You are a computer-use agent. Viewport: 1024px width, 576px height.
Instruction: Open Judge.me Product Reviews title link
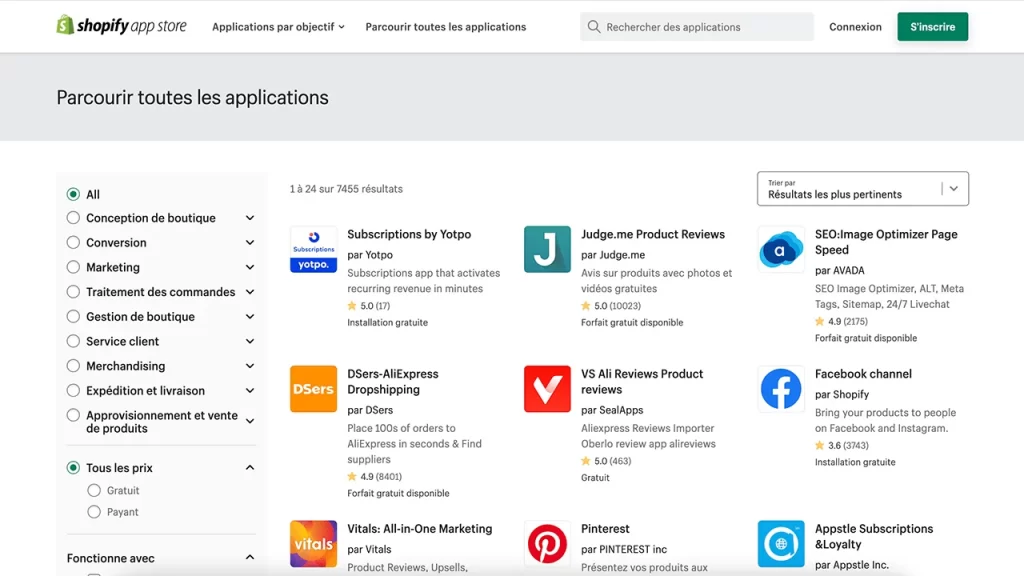click(652, 234)
